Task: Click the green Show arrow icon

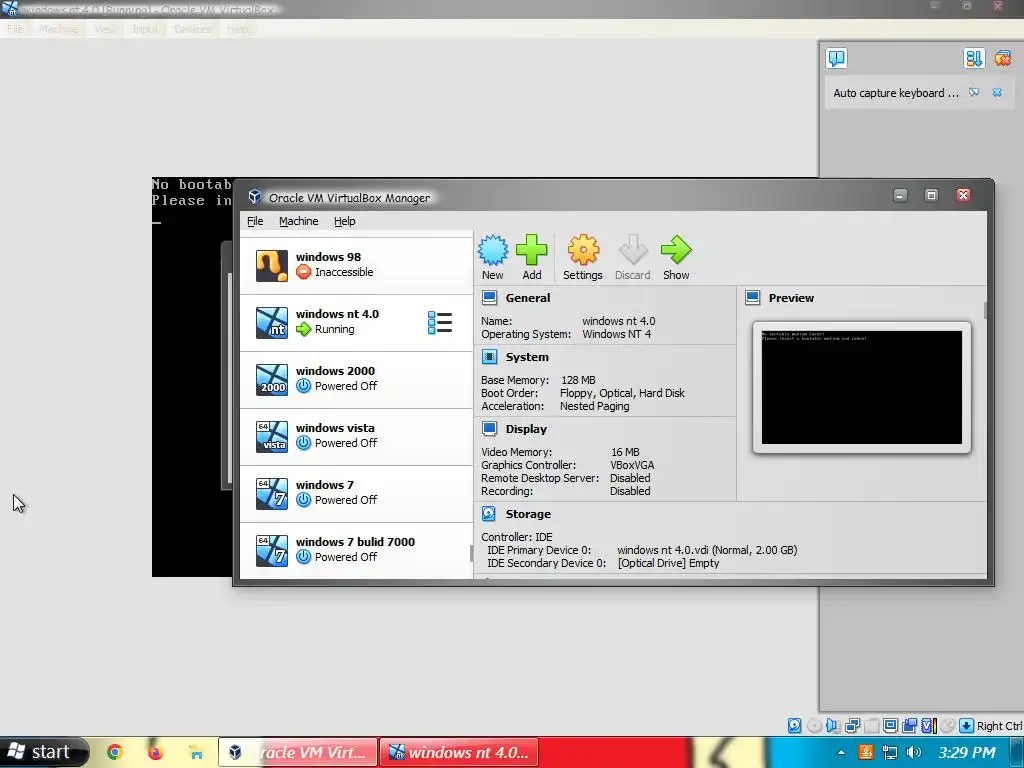Action: pos(676,251)
